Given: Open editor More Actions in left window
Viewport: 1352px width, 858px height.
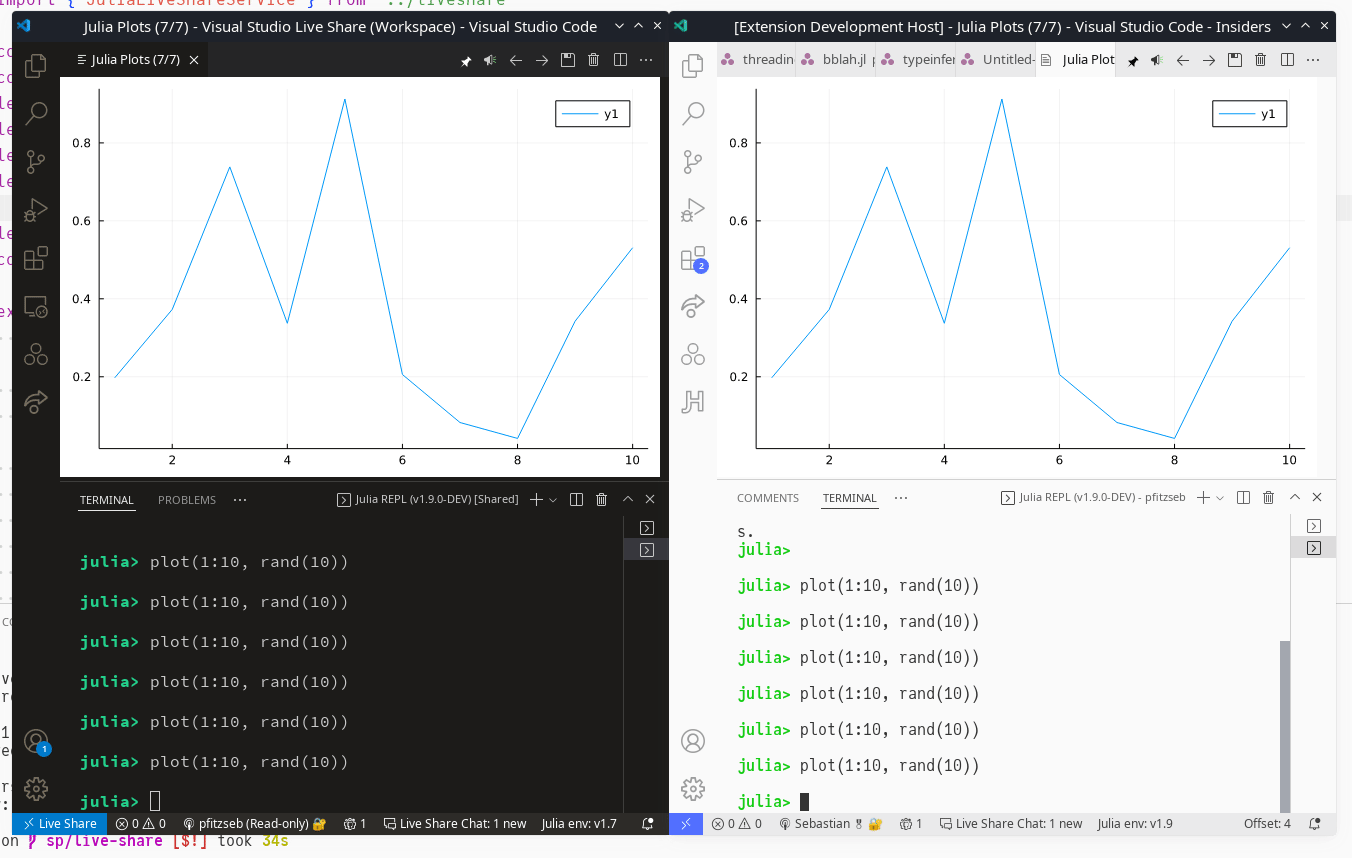Looking at the screenshot, I should (646, 61).
